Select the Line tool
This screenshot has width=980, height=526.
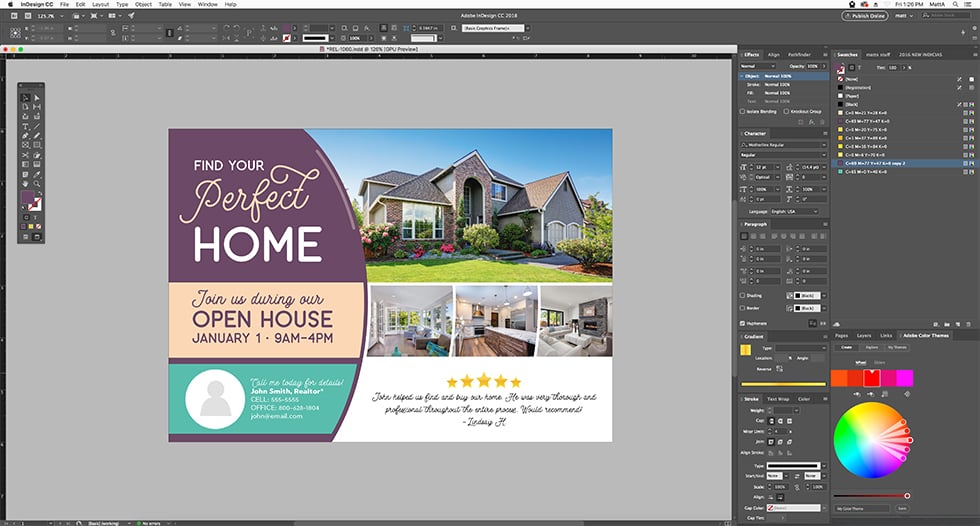point(37,126)
